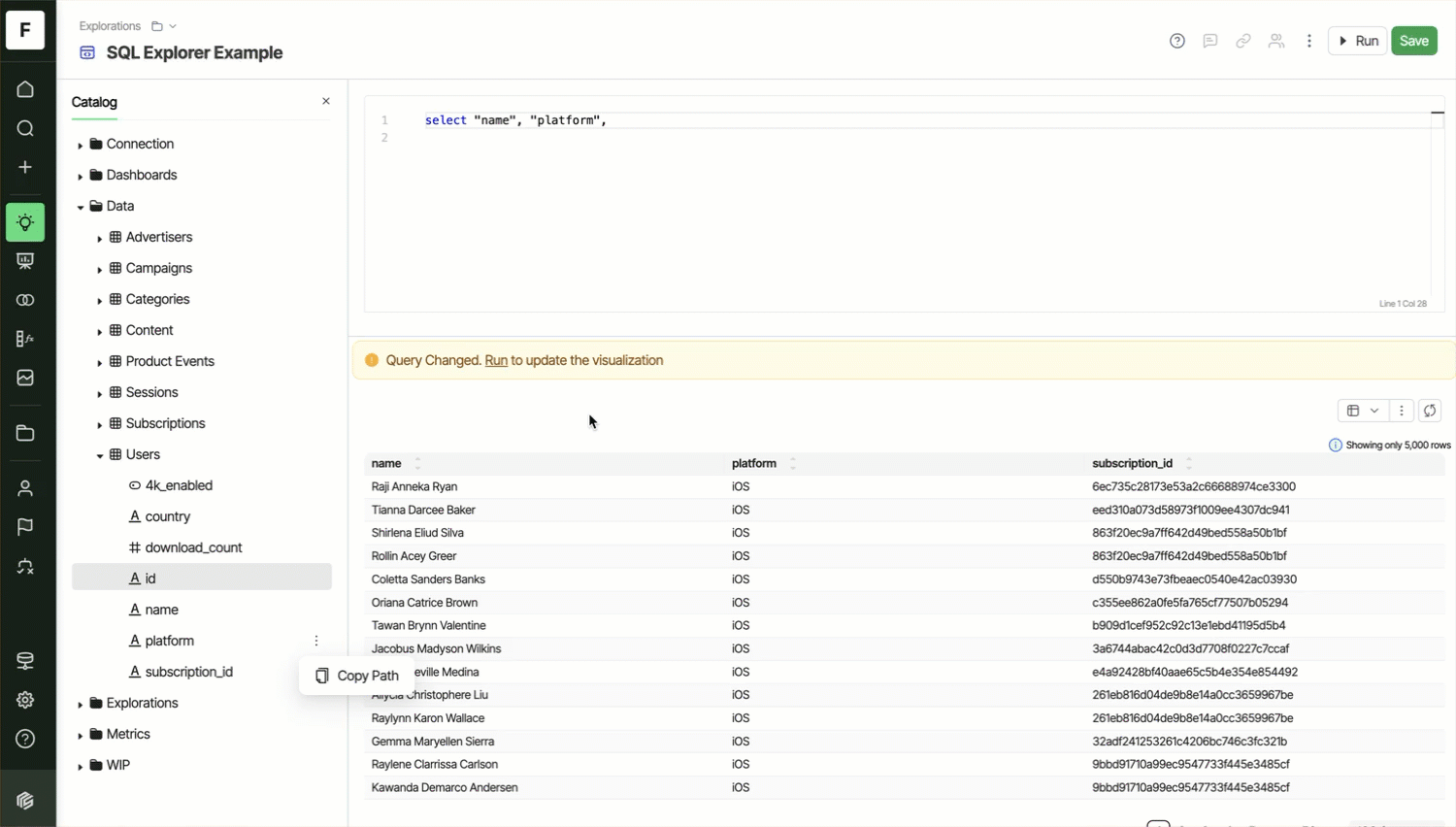
Task: Sort by the name column
Action: point(418,463)
